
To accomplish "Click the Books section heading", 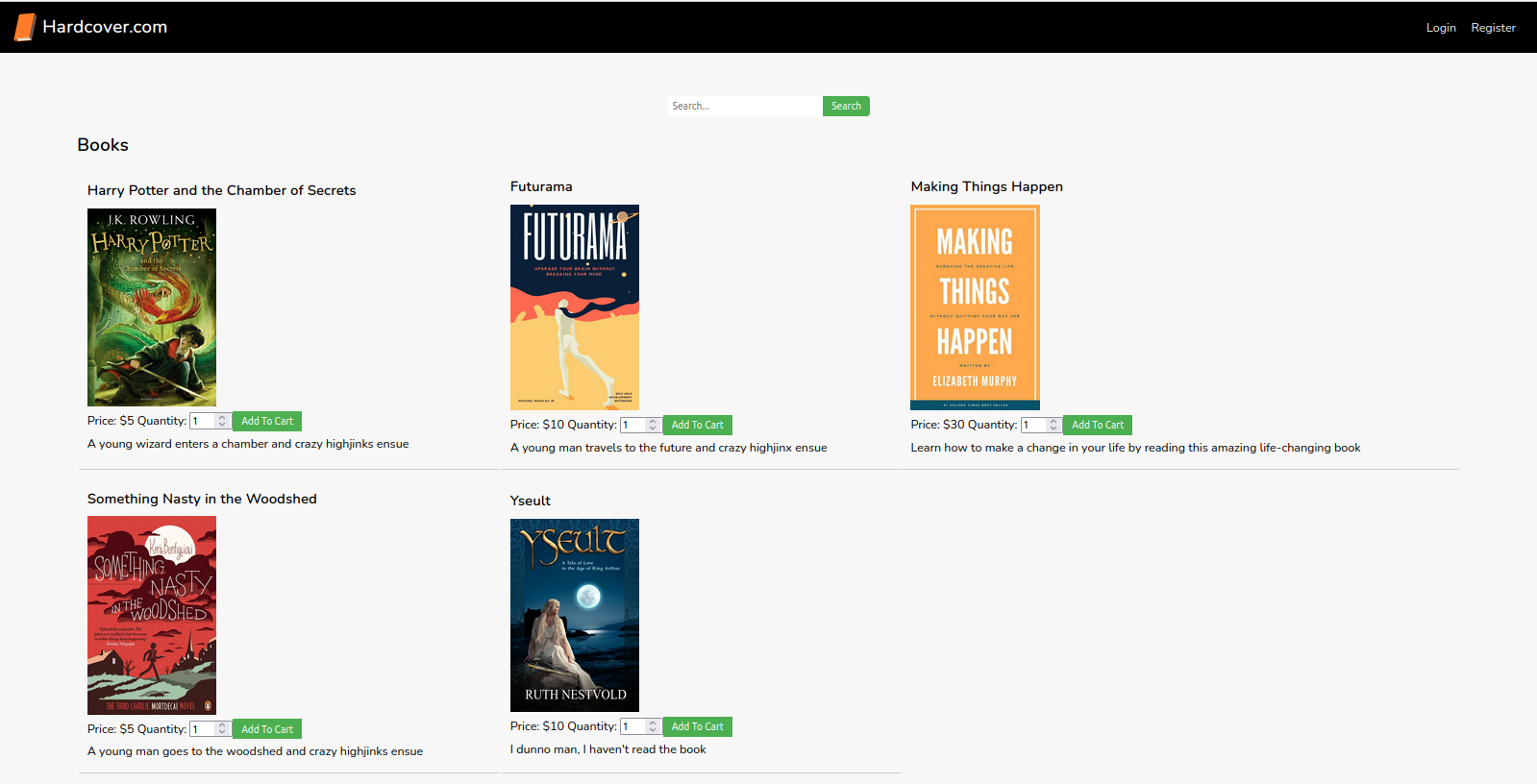I will pyautogui.click(x=103, y=145).
